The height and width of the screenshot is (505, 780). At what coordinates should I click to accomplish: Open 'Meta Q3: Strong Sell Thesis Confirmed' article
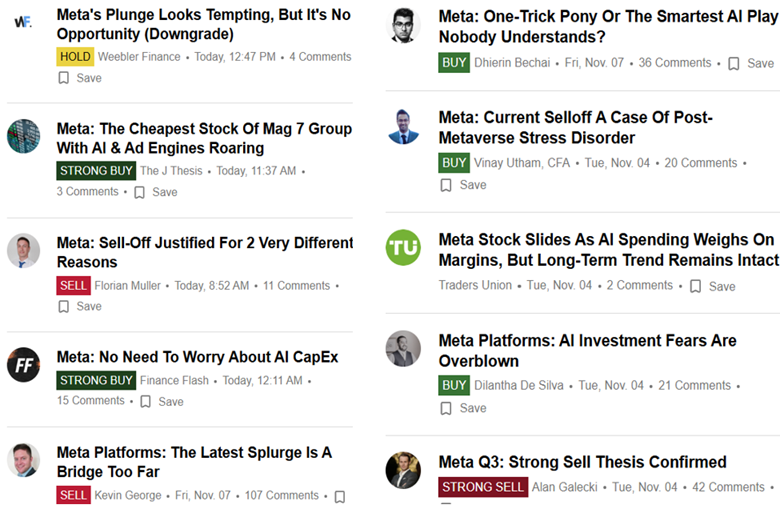[x=582, y=462]
